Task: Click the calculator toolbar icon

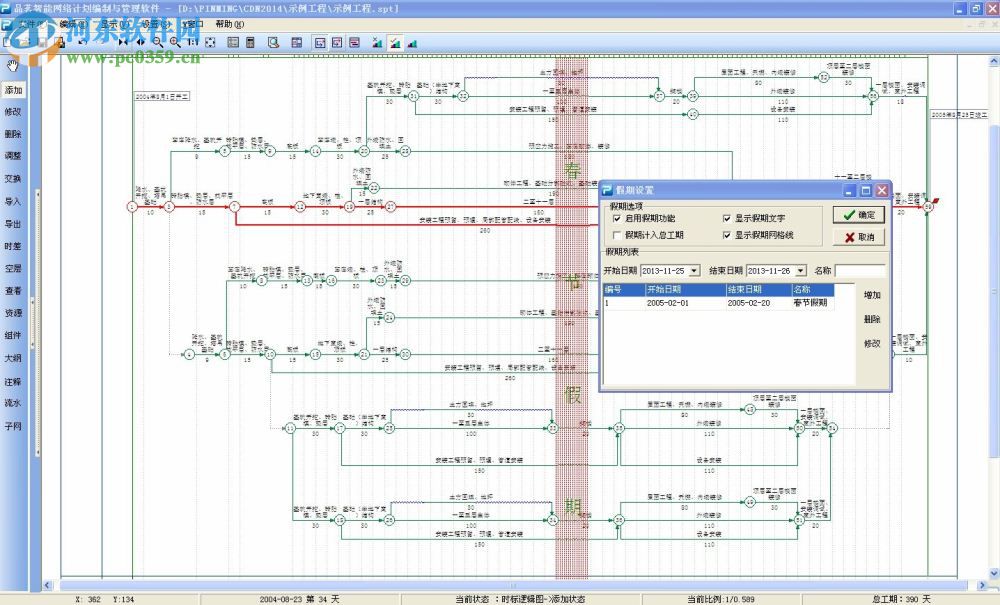Action: click(250, 43)
